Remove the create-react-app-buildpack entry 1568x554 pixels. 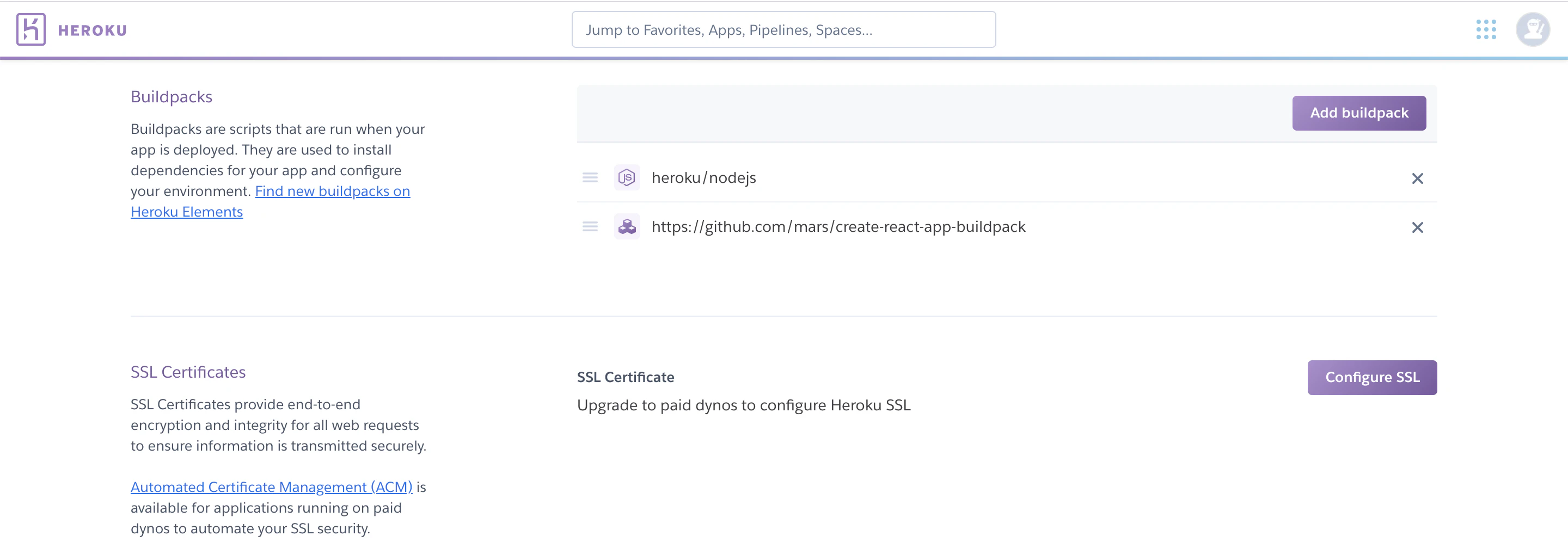click(1418, 227)
